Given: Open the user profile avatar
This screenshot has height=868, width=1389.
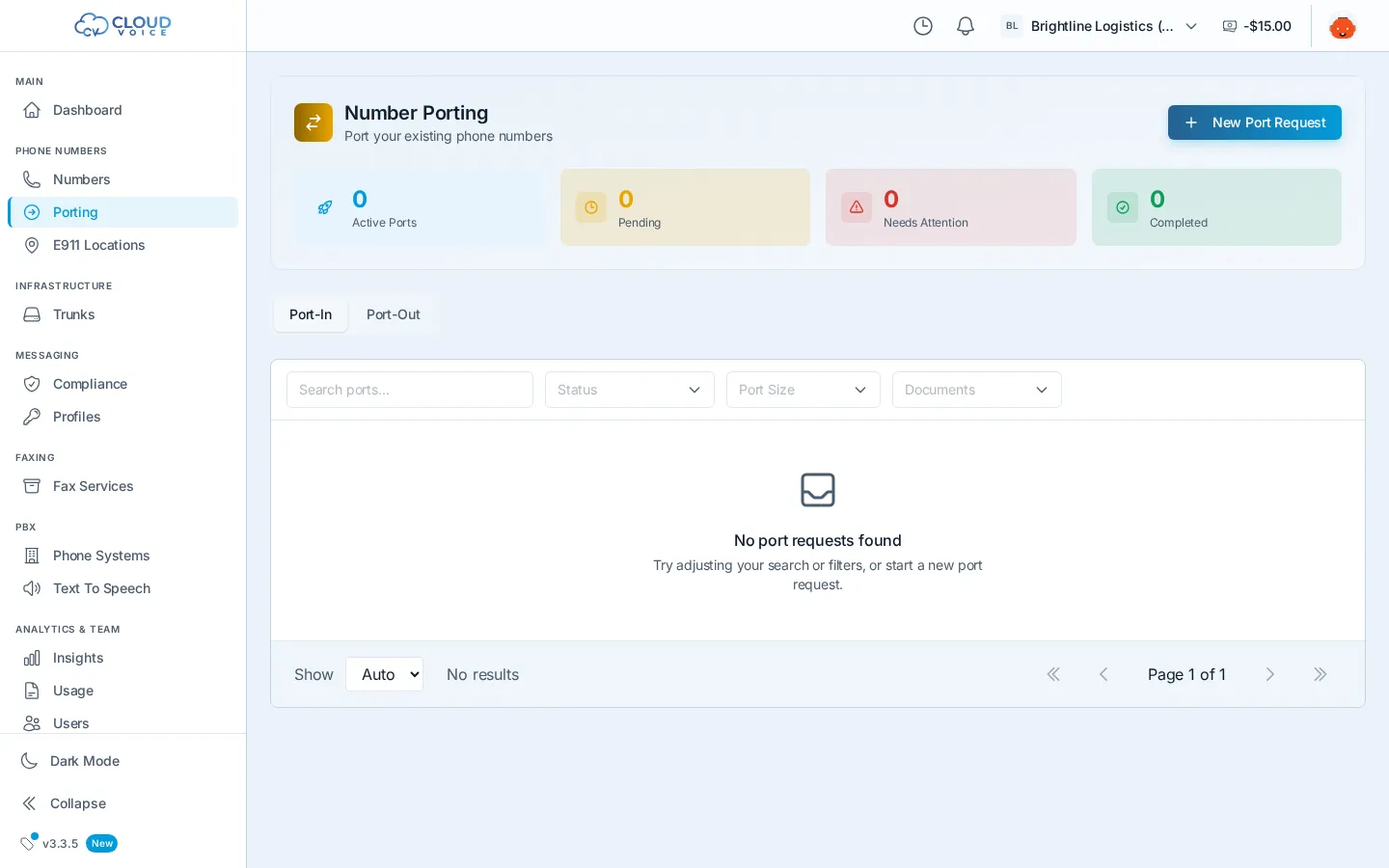Looking at the screenshot, I should (x=1343, y=26).
